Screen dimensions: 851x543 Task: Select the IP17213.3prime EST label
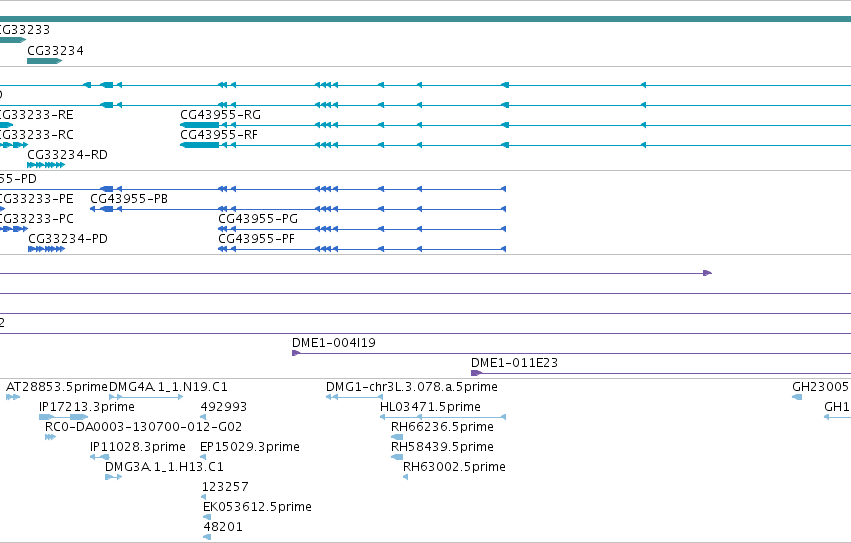pos(87,407)
